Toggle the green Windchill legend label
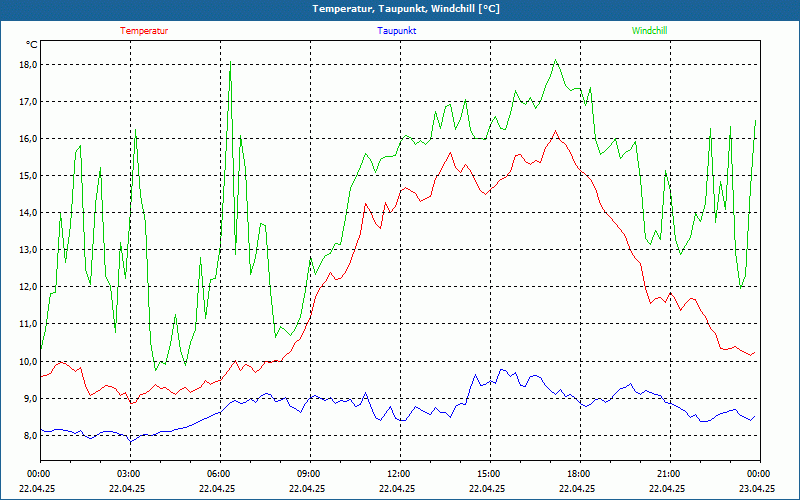The image size is (800, 500). [650, 31]
